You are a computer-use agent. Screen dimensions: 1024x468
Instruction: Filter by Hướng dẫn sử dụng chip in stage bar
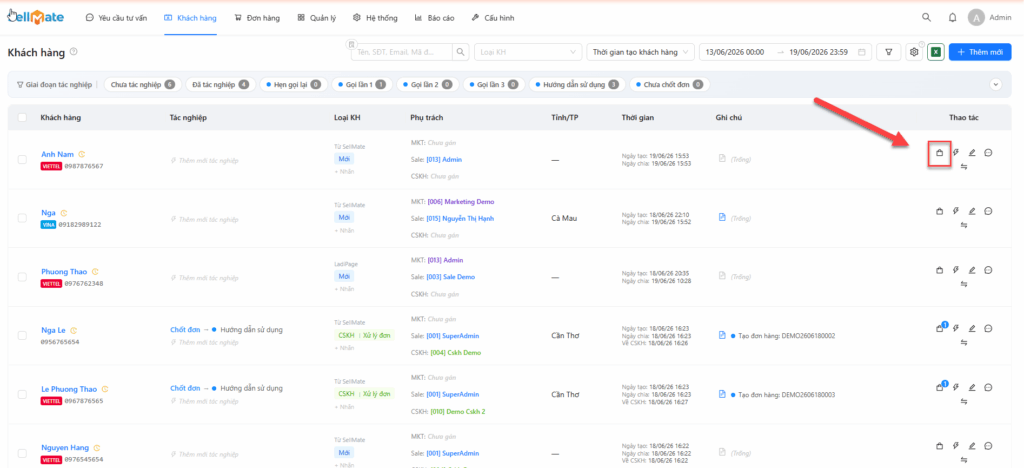point(577,84)
